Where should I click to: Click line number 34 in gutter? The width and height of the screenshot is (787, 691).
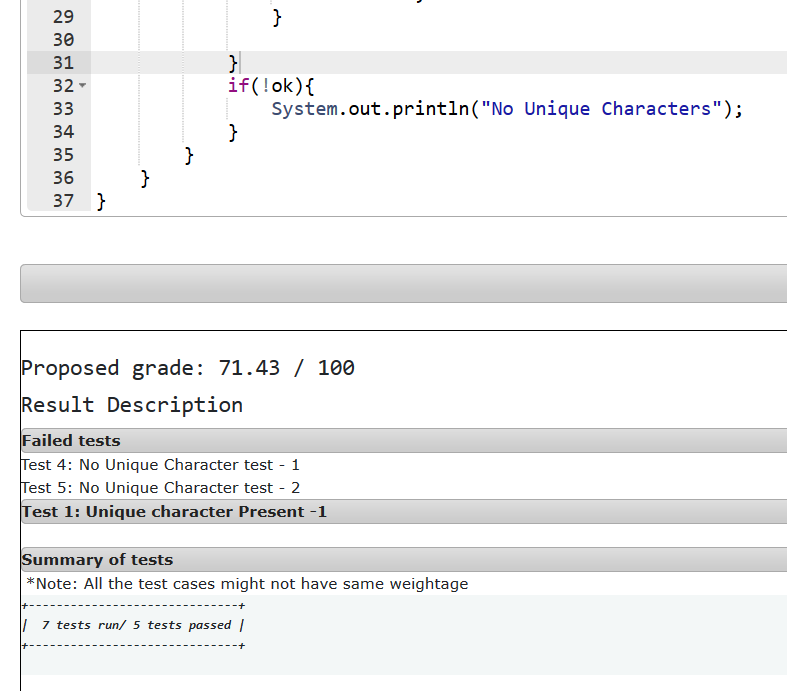click(x=63, y=132)
